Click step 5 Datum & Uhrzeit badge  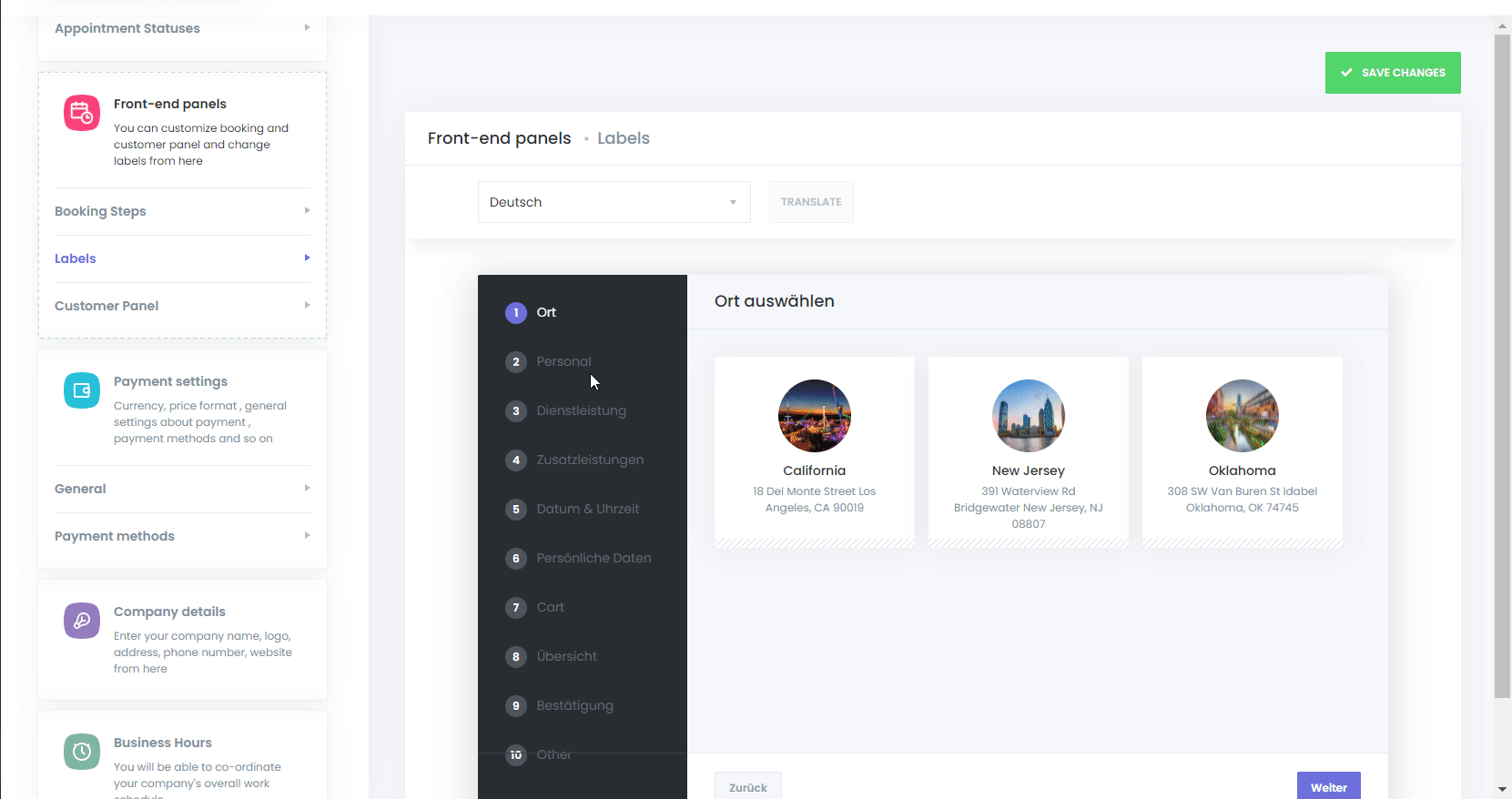click(516, 510)
